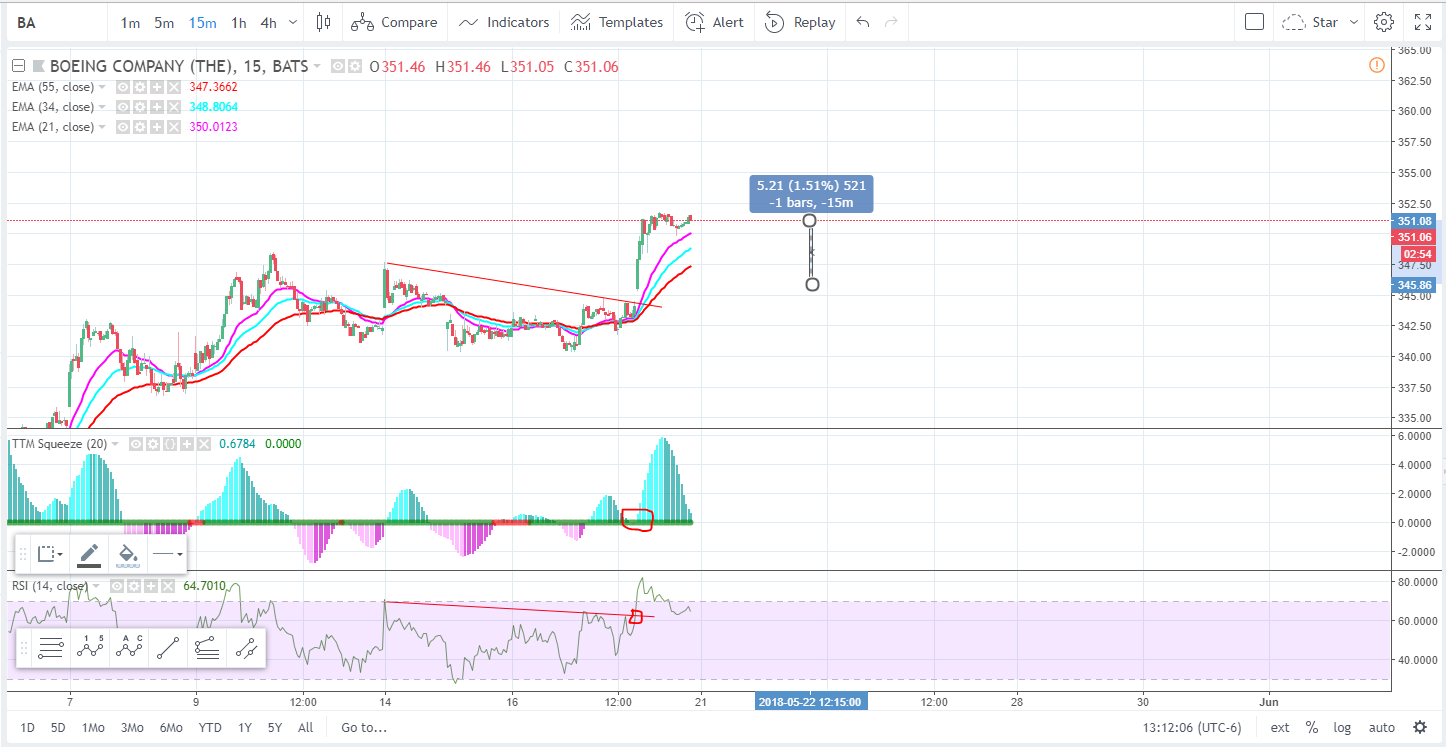Enter fullscreen mode using the expand icon
Screen dimensions: 1446x747
pos(1423,22)
